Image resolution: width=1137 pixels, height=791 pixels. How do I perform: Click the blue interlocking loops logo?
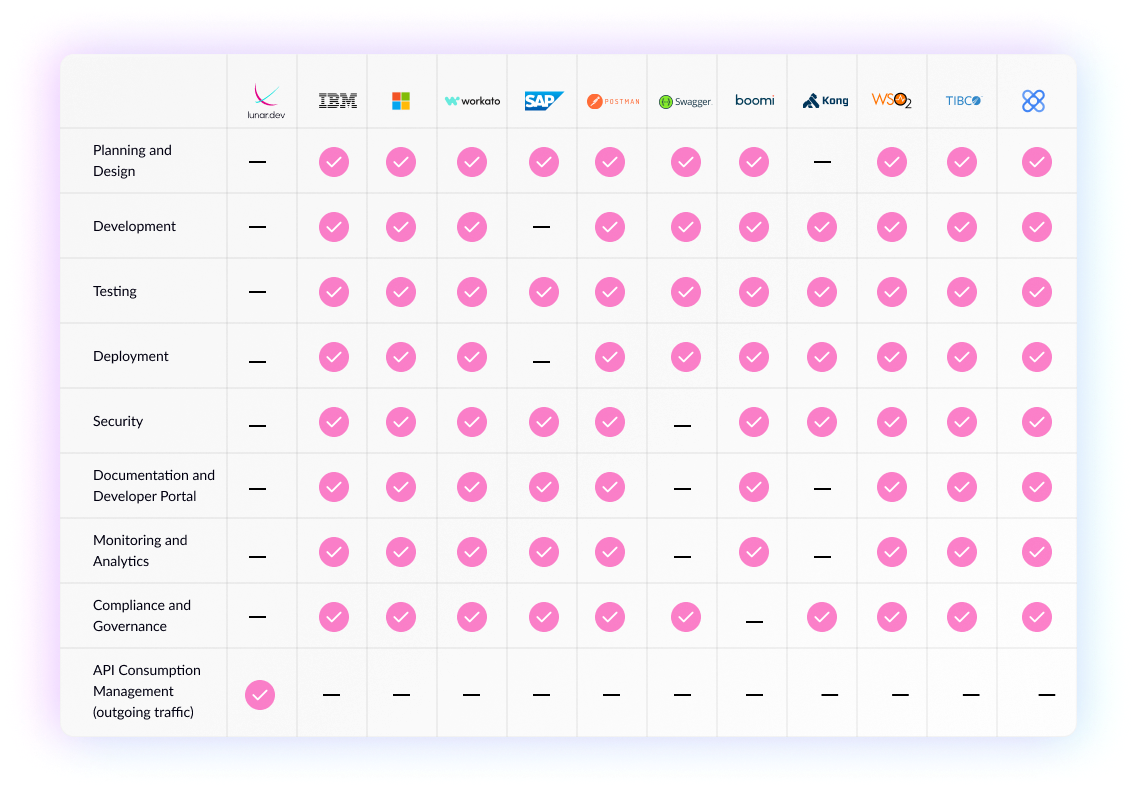click(x=1033, y=101)
